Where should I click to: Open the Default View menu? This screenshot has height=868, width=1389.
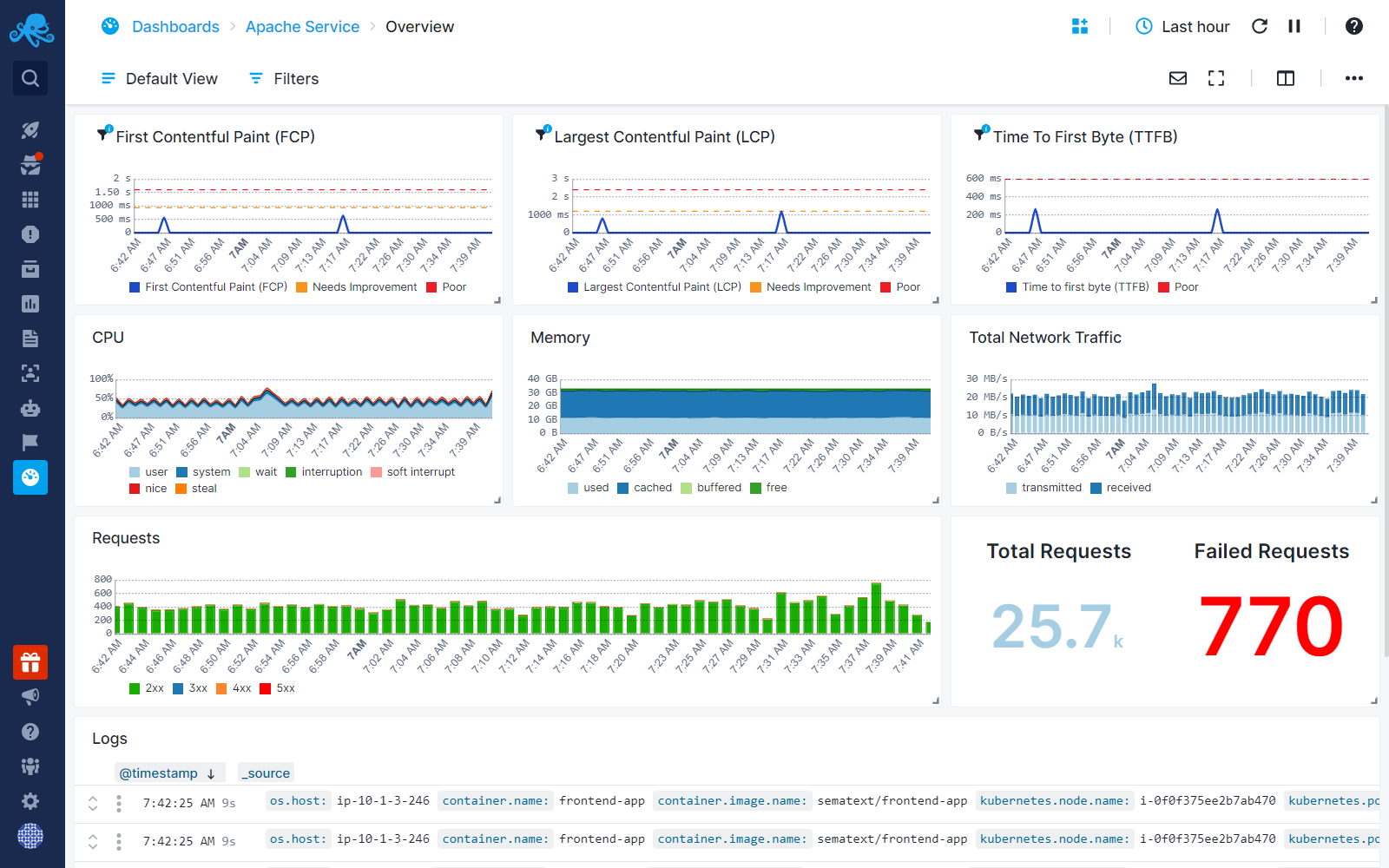tap(160, 79)
